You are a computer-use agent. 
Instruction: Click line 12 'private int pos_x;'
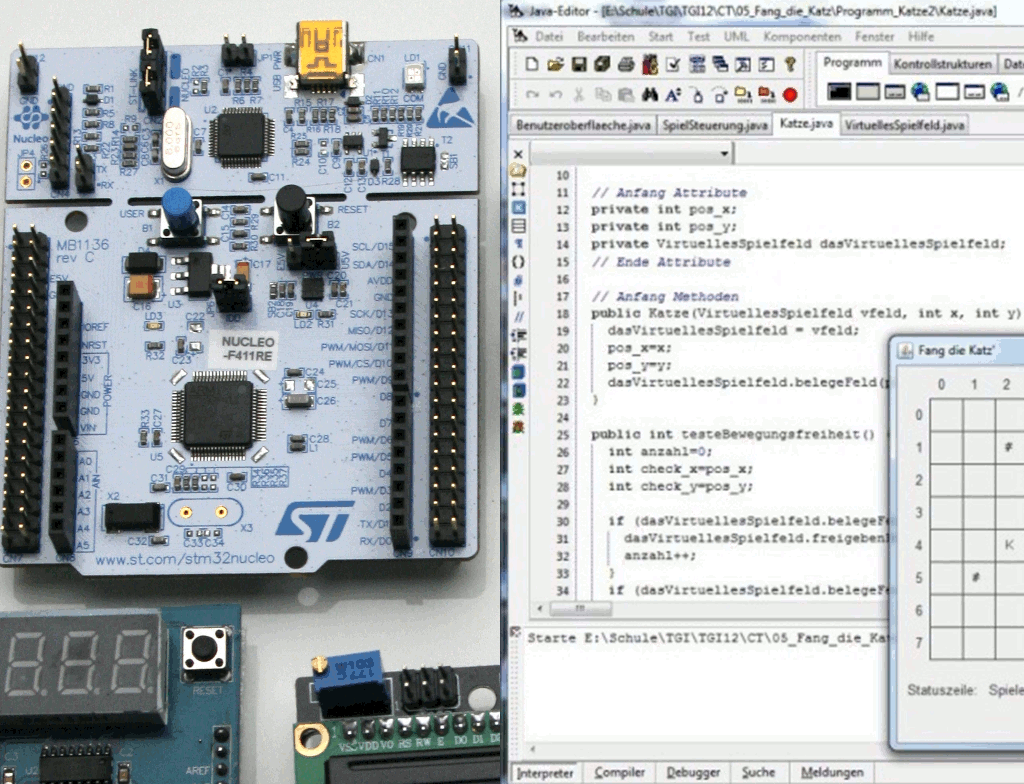pos(664,210)
